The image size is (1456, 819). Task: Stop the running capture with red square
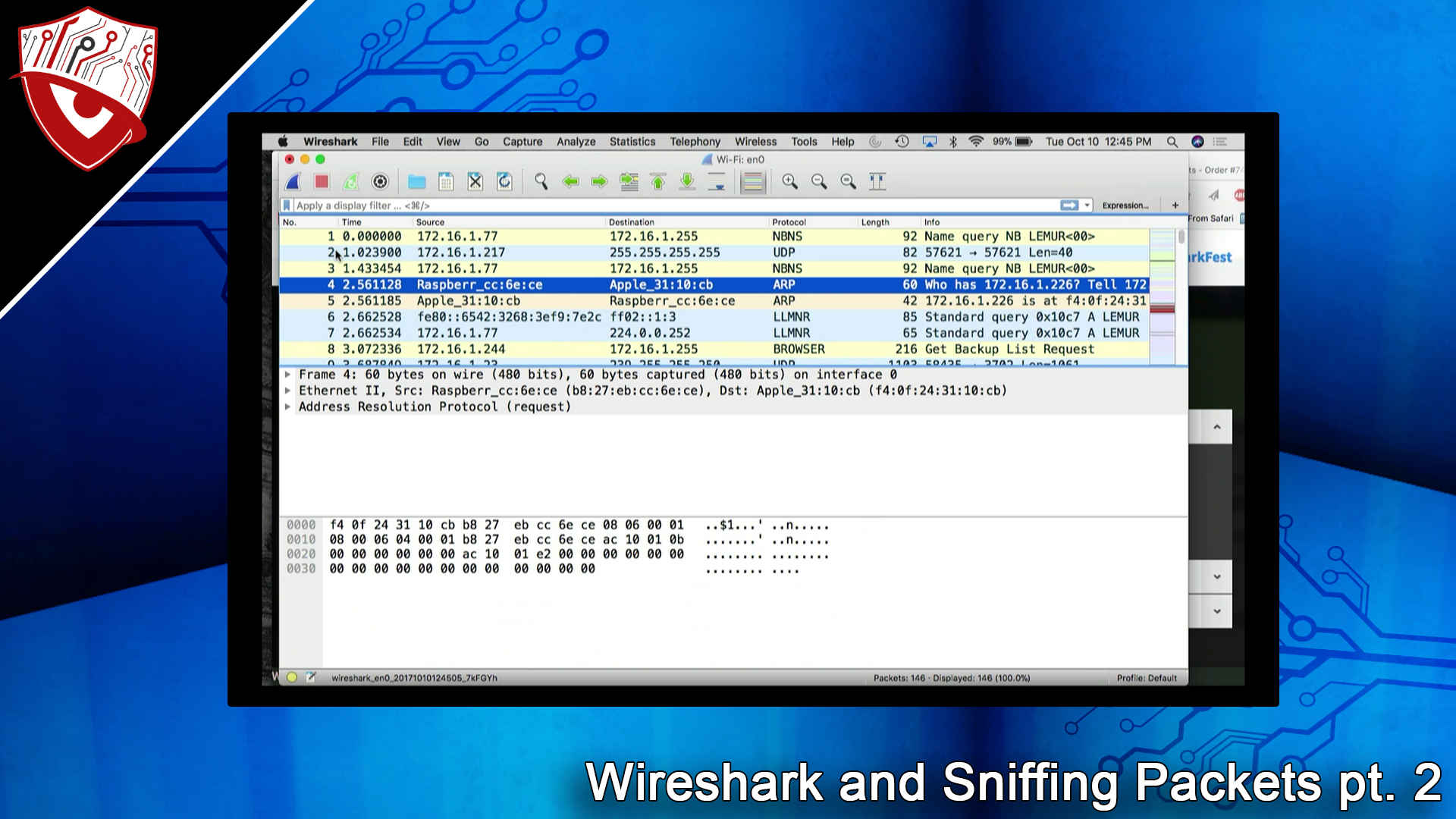[322, 181]
